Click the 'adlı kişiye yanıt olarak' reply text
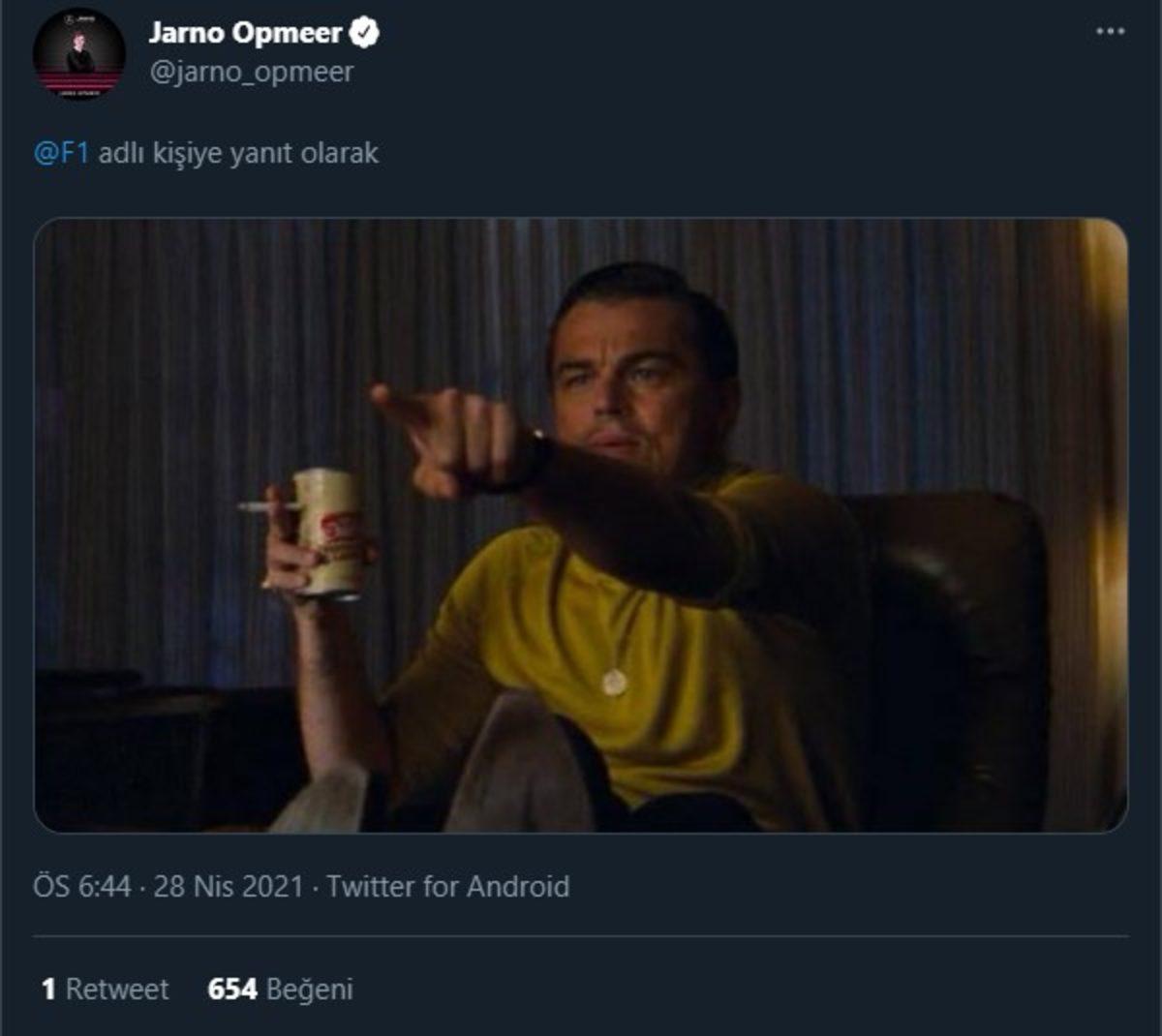 (238, 153)
